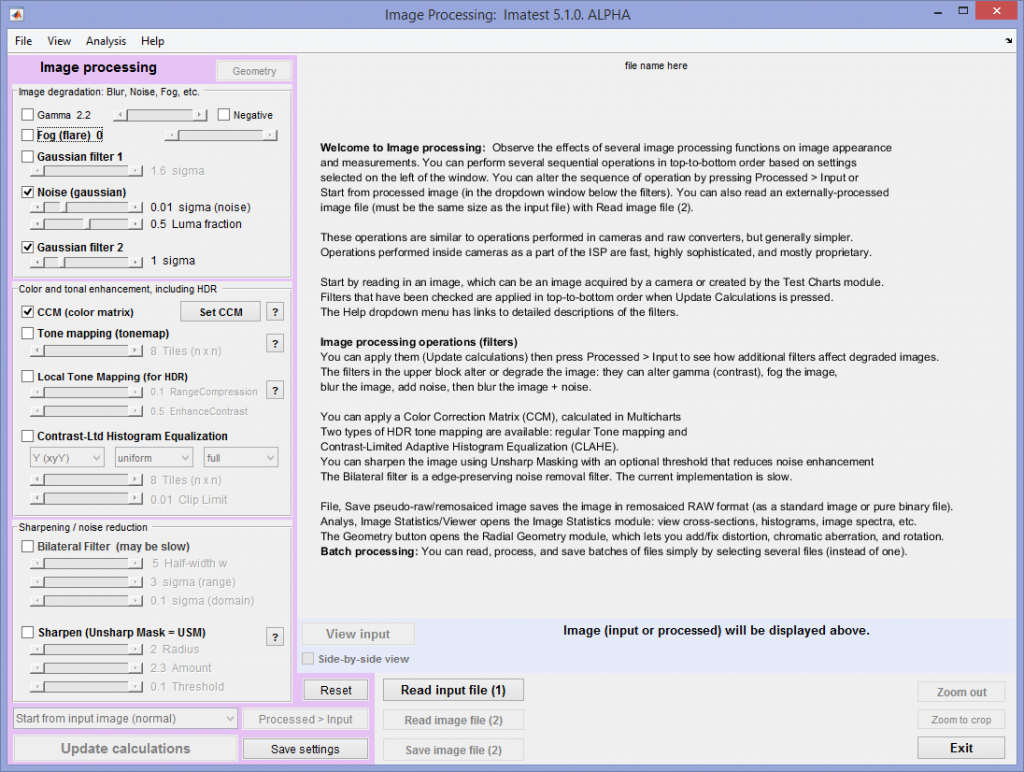Open help for CCM color matrix
The height and width of the screenshot is (772, 1024).
click(x=275, y=311)
